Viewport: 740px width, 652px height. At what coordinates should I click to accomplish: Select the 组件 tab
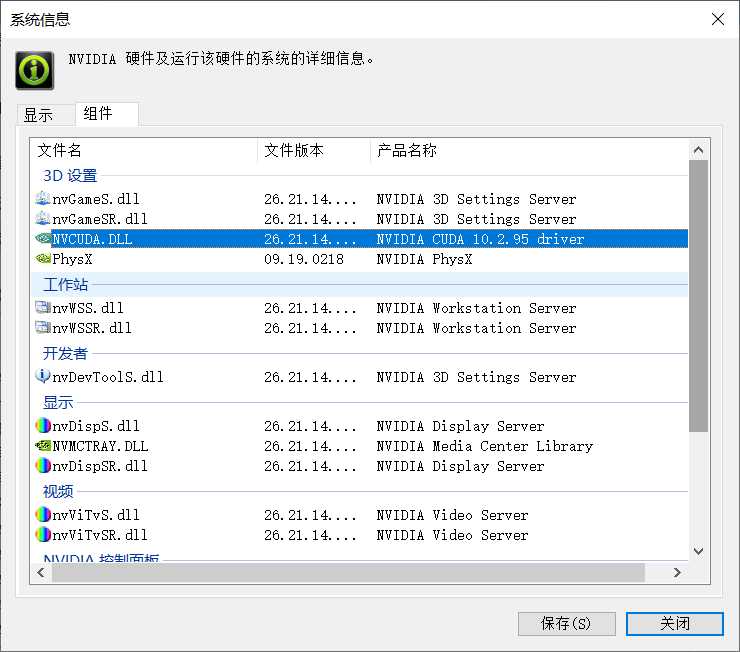click(x=107, y=114)
